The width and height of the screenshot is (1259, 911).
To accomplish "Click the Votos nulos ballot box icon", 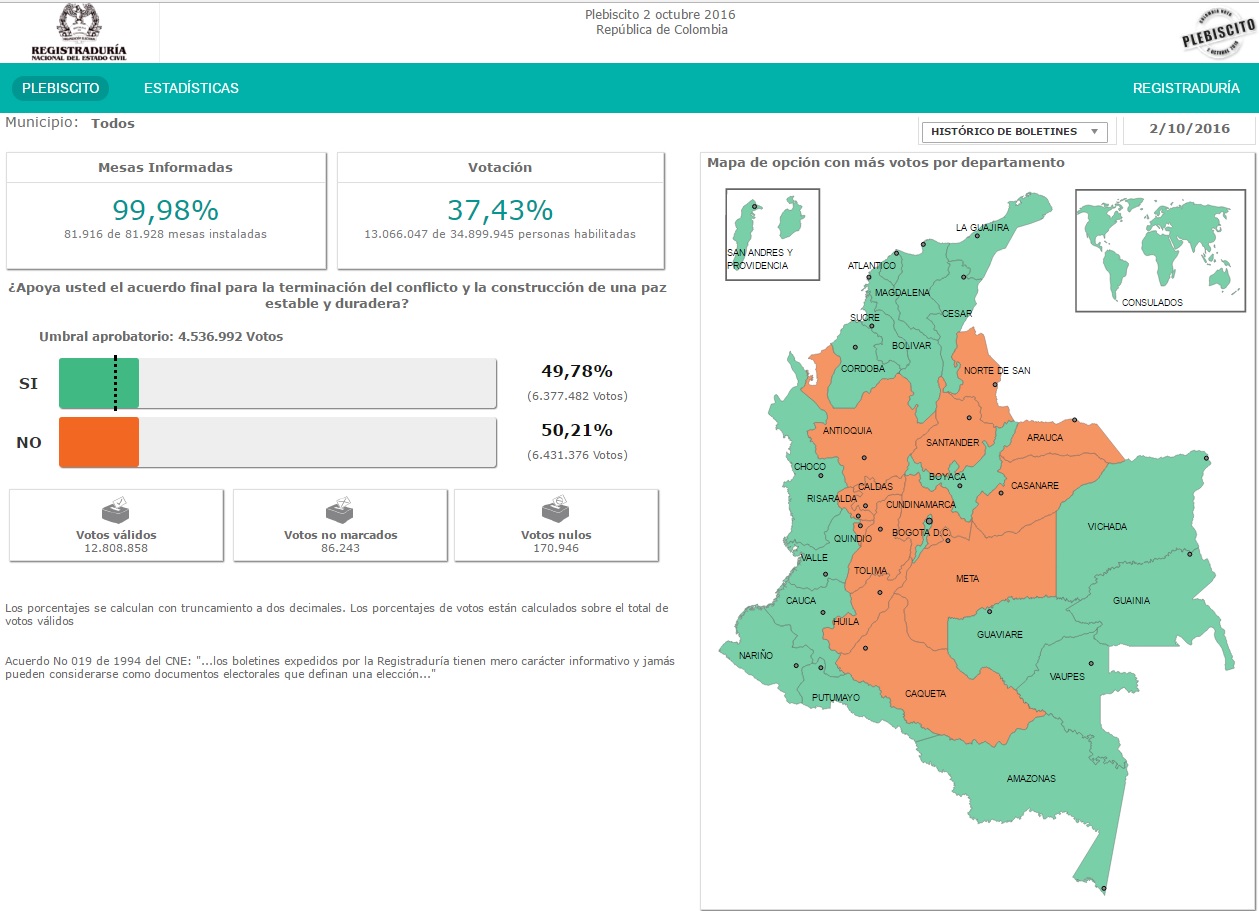I will coord(555,510).
